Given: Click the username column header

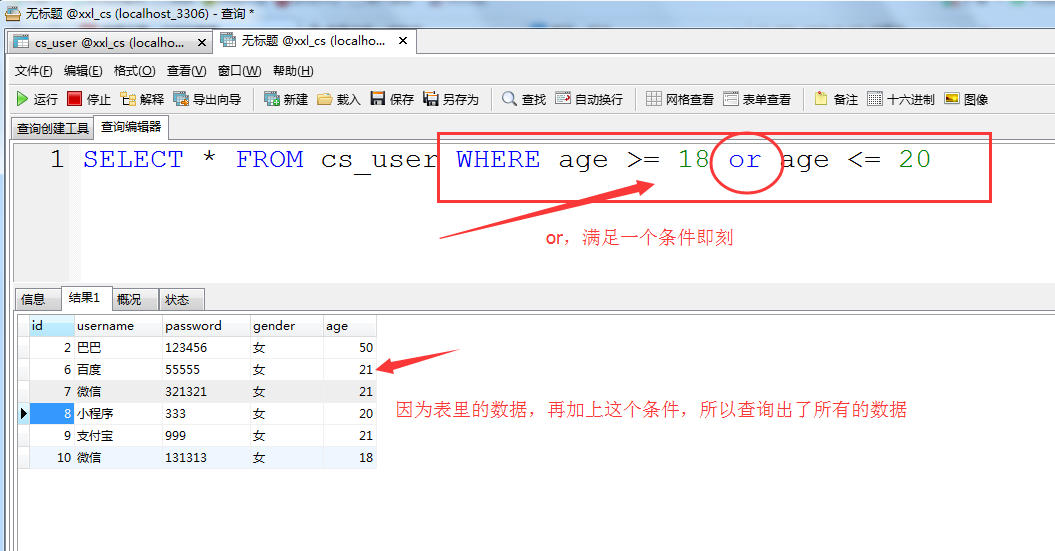Looking at the screenshot, I should 118,326.
